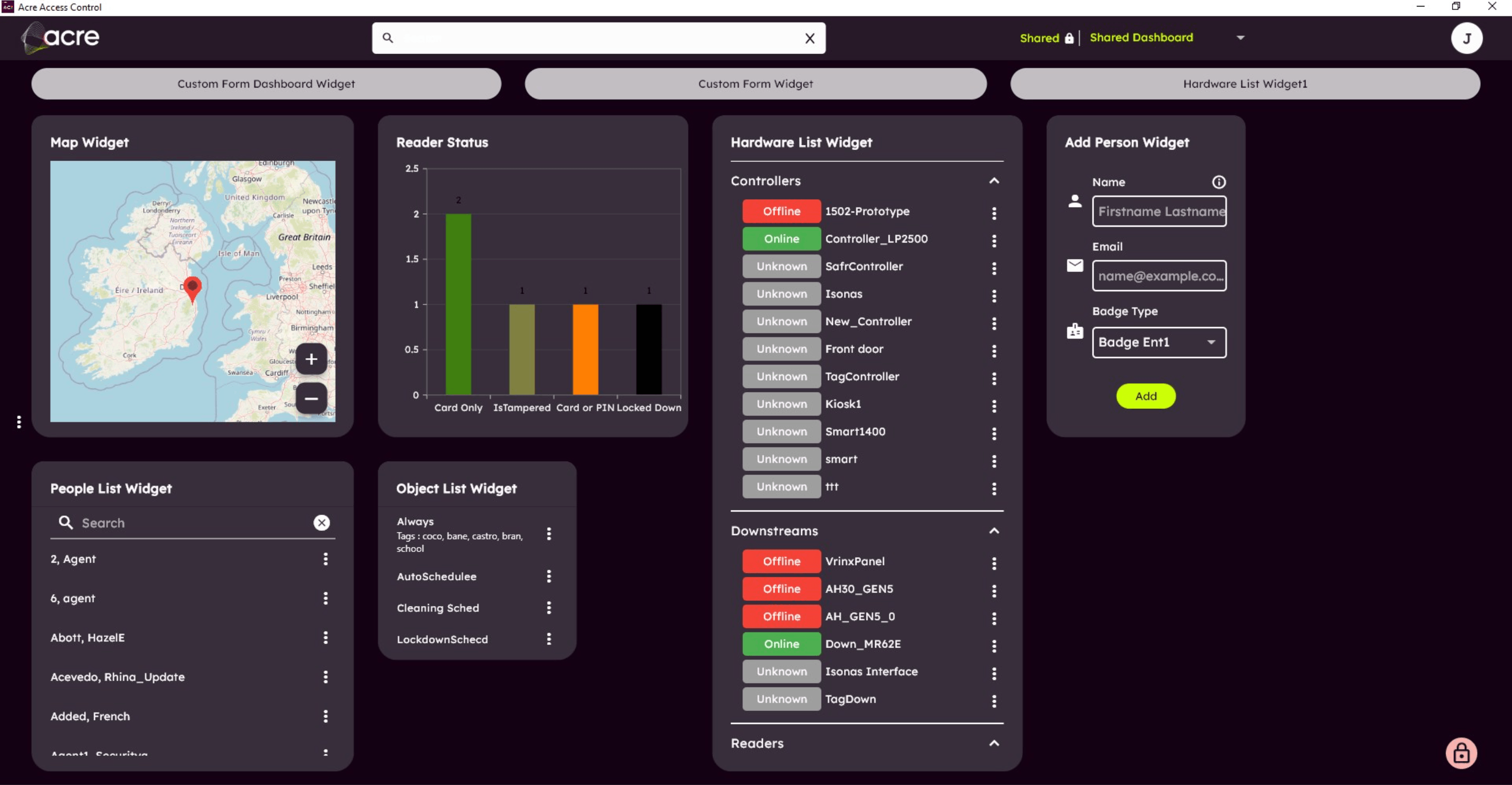Zoom out on the map widget
This screenshot has width=1512, height=785.
pyautogui.click(x=311, y=398)
